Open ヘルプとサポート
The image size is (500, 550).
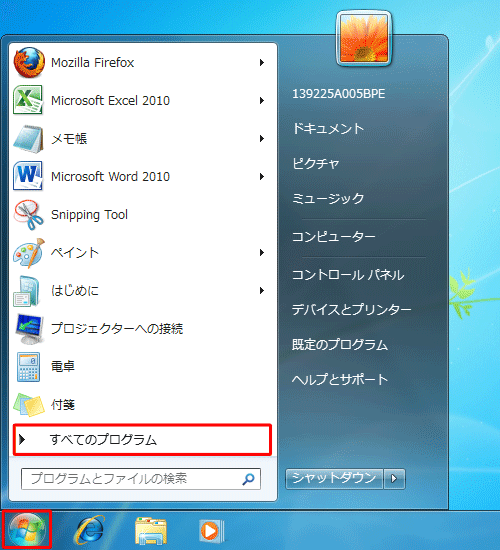(340, 379)
